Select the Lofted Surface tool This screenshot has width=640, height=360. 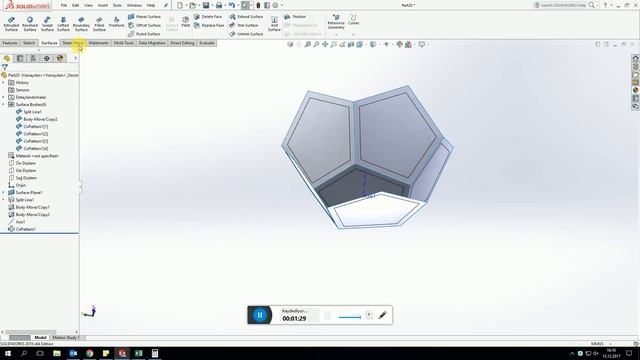click(x=63, y=24)
